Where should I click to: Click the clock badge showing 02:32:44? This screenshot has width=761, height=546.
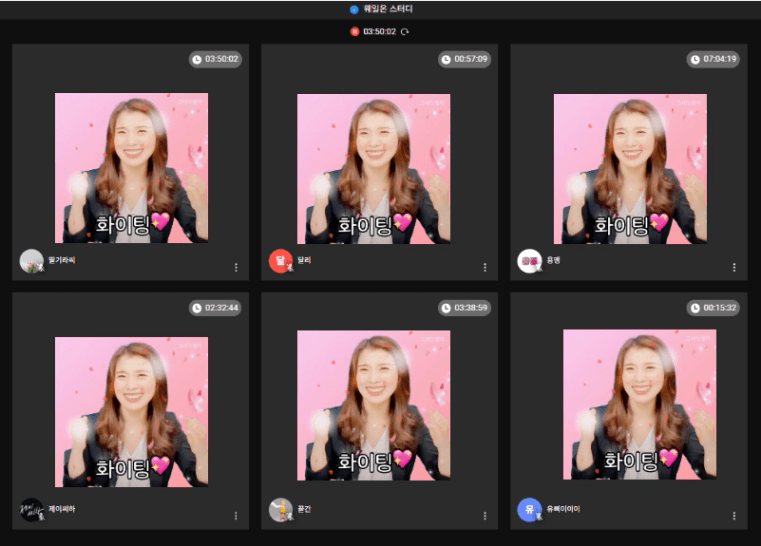click(215, 308)
